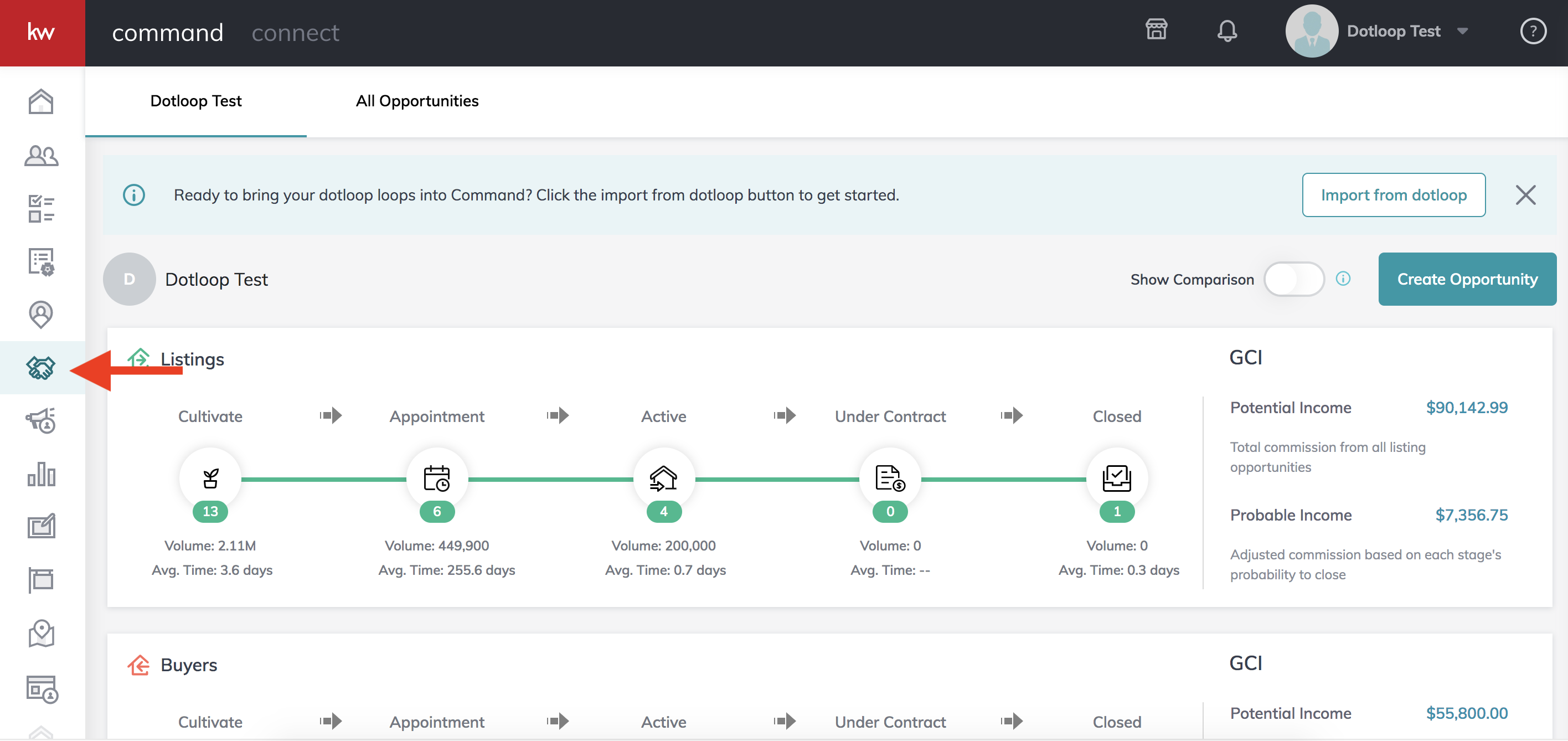Expand the Closed stage checkmark circle in Listings
The width and height of the screenshot is (1568, 741).
coord(1117,478)
